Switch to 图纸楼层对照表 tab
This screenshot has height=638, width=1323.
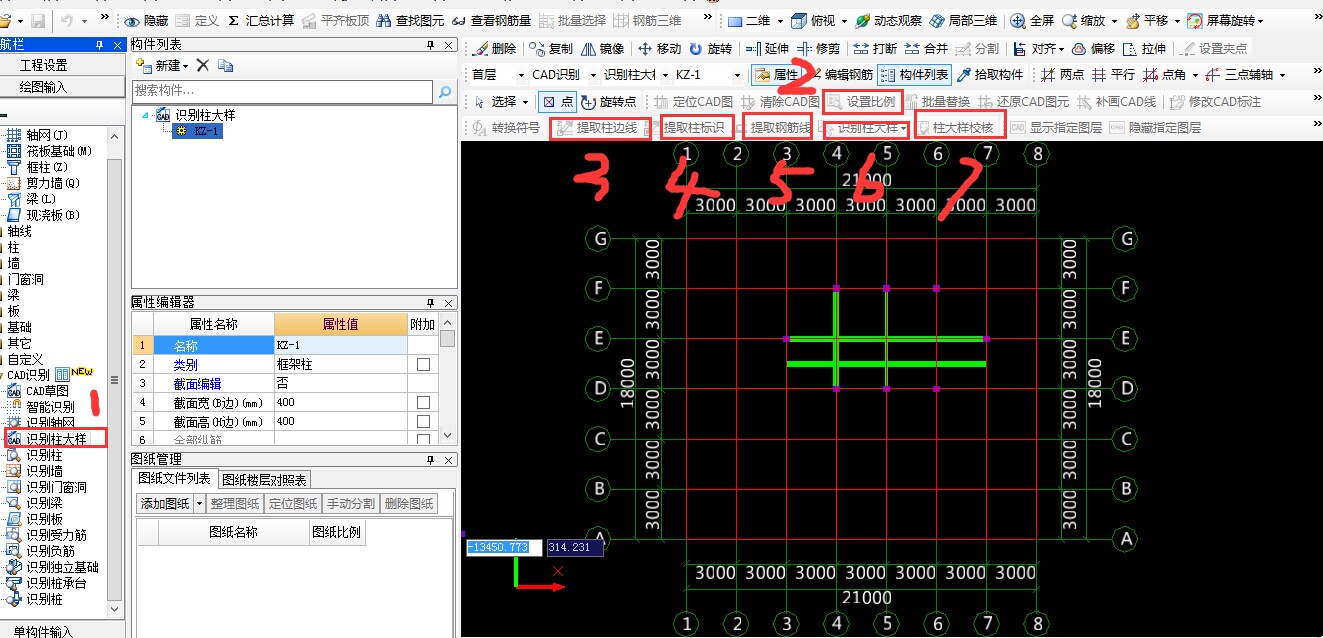[x=264, y=480]
